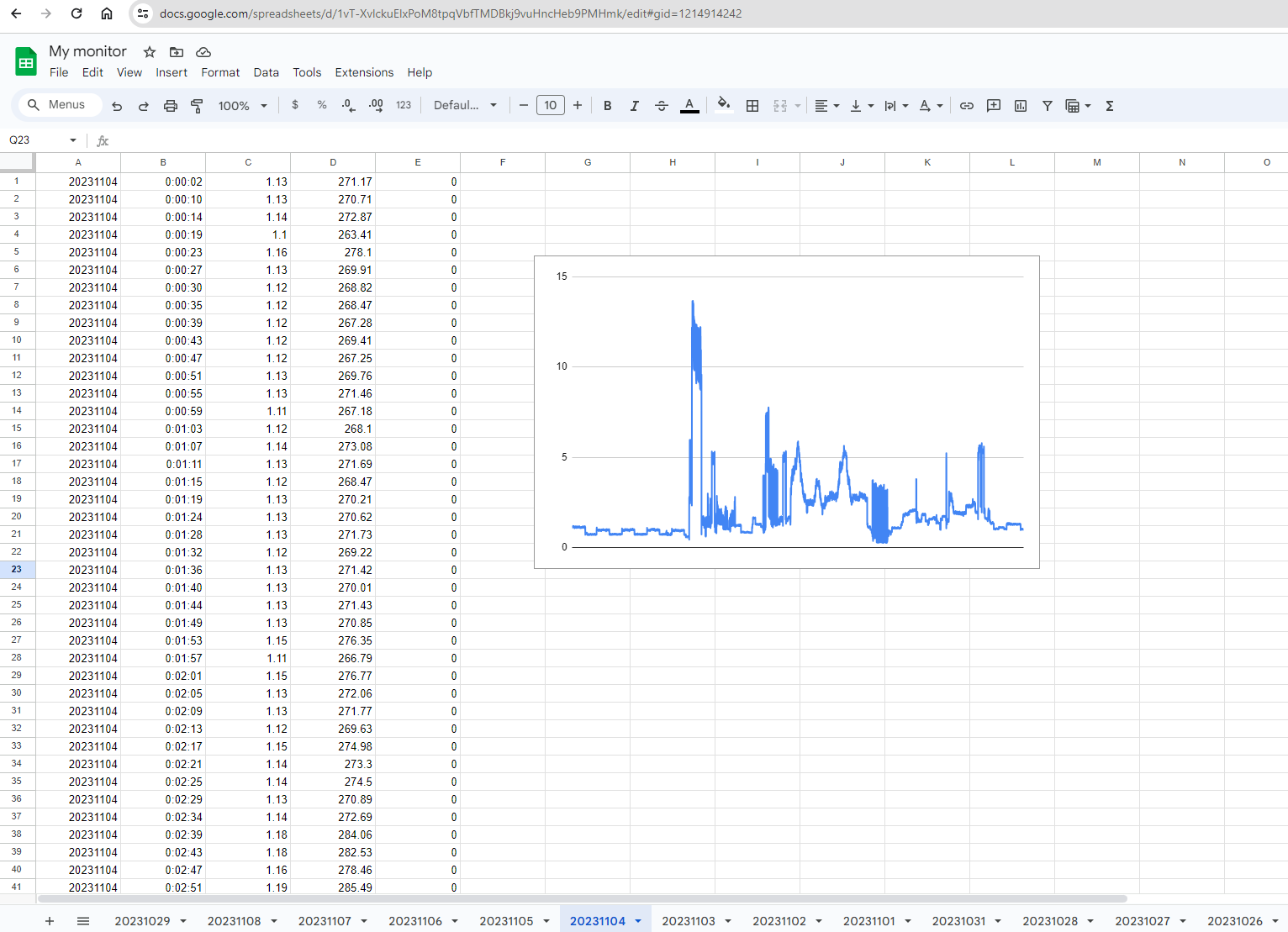Switch to the 20231029 sheet tab
Image resolution: width=1288 pixels, height=932 pixels.
(x=143, y=921)
